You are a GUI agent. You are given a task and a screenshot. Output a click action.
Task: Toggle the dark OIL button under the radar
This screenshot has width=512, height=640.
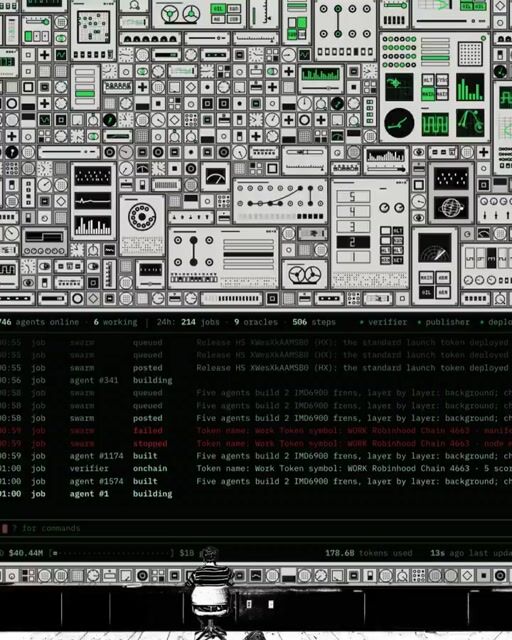coord(426,293)
